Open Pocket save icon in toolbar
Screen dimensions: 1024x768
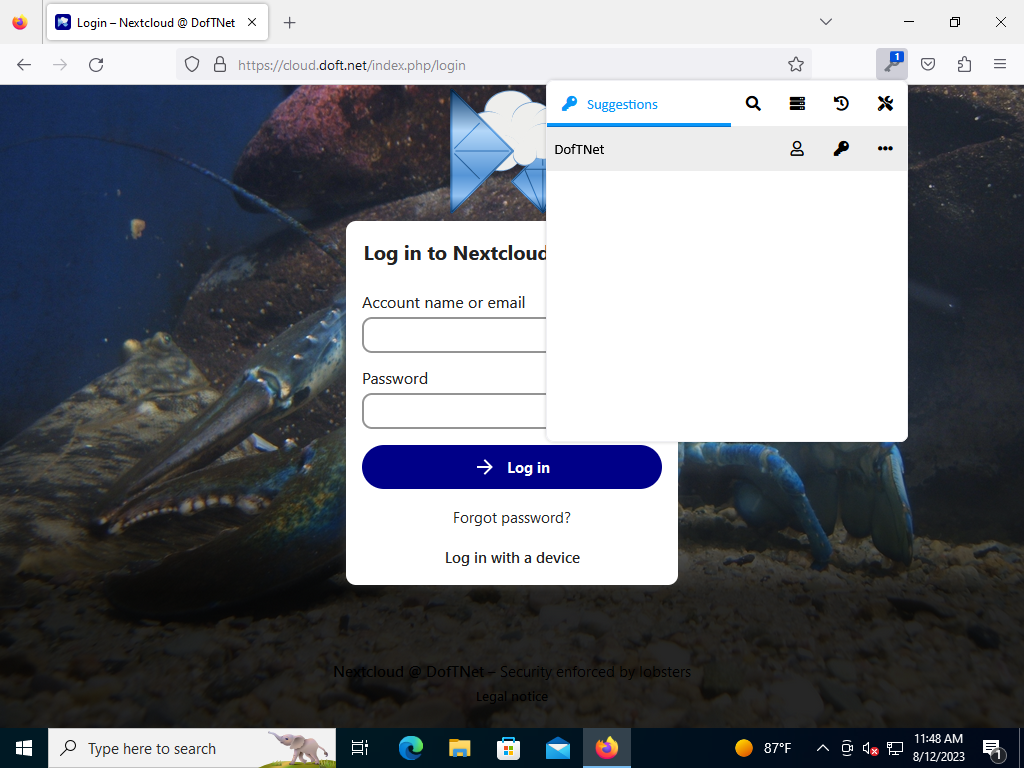coord(928,64)
